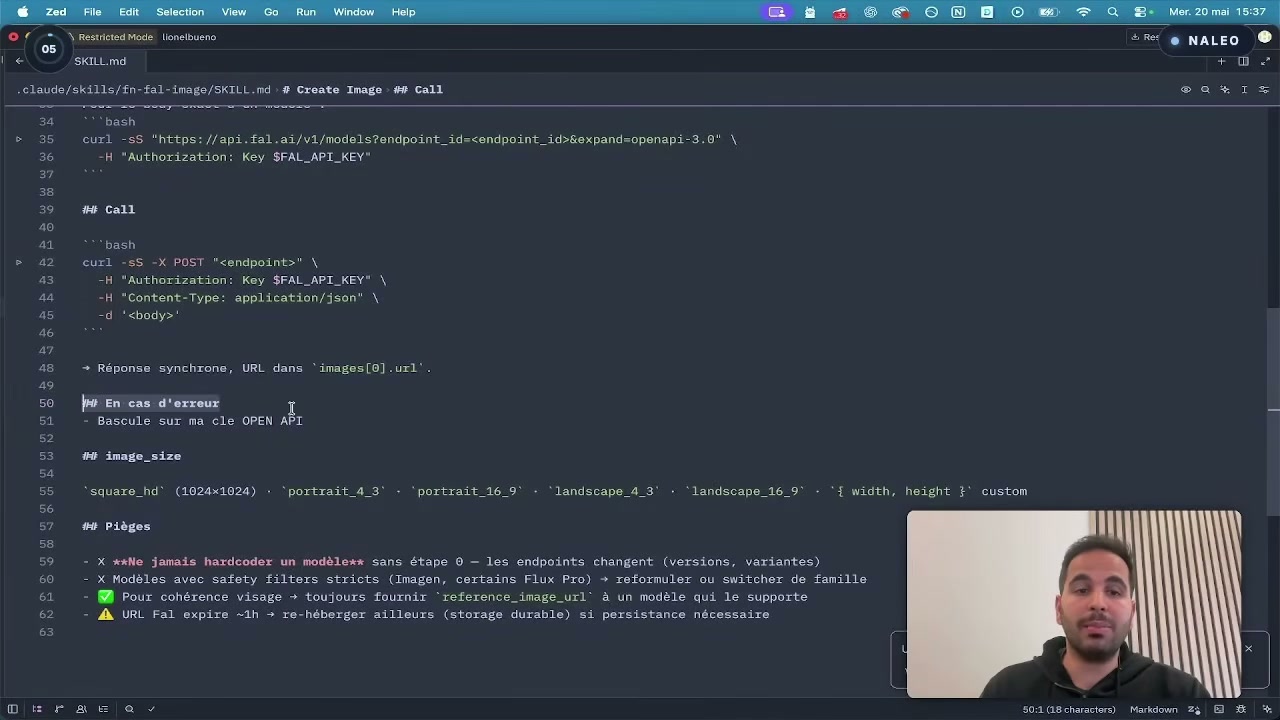Screen dimensions: 1280x720
Task: Open the Zed menu in menu bar
Action: (x=56, y=12)
